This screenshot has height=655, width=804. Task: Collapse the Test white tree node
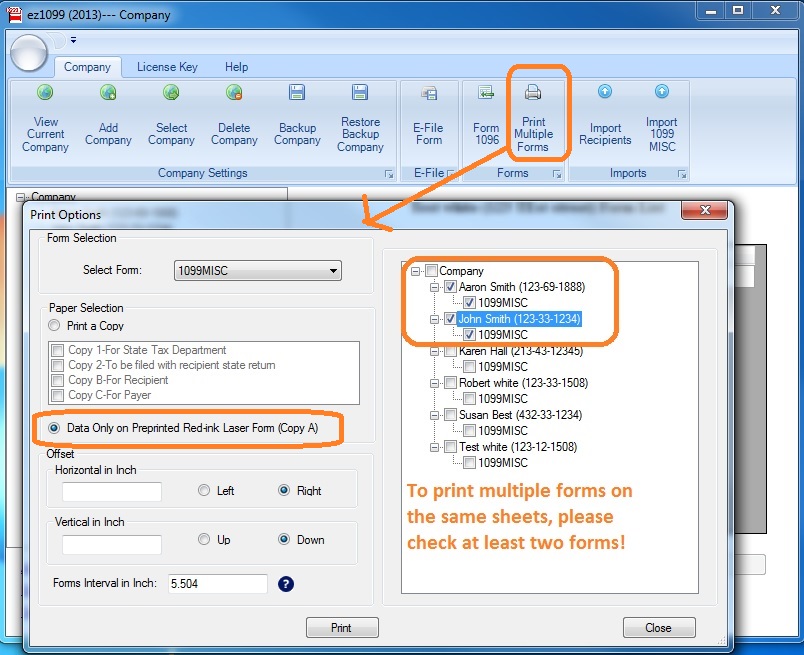[434, 447]
